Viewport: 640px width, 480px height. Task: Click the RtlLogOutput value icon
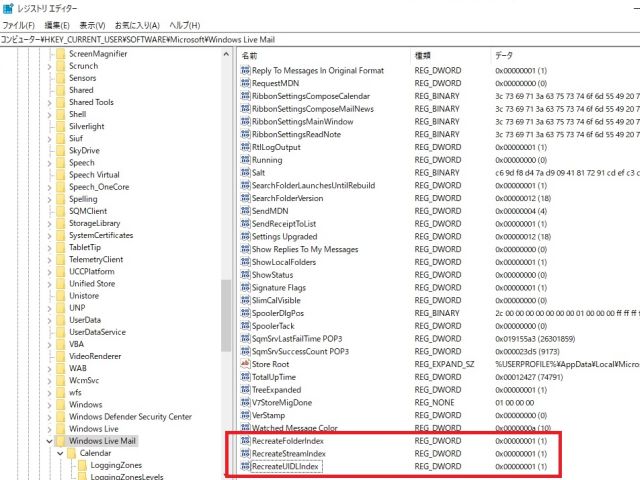(x=245, y=147)
